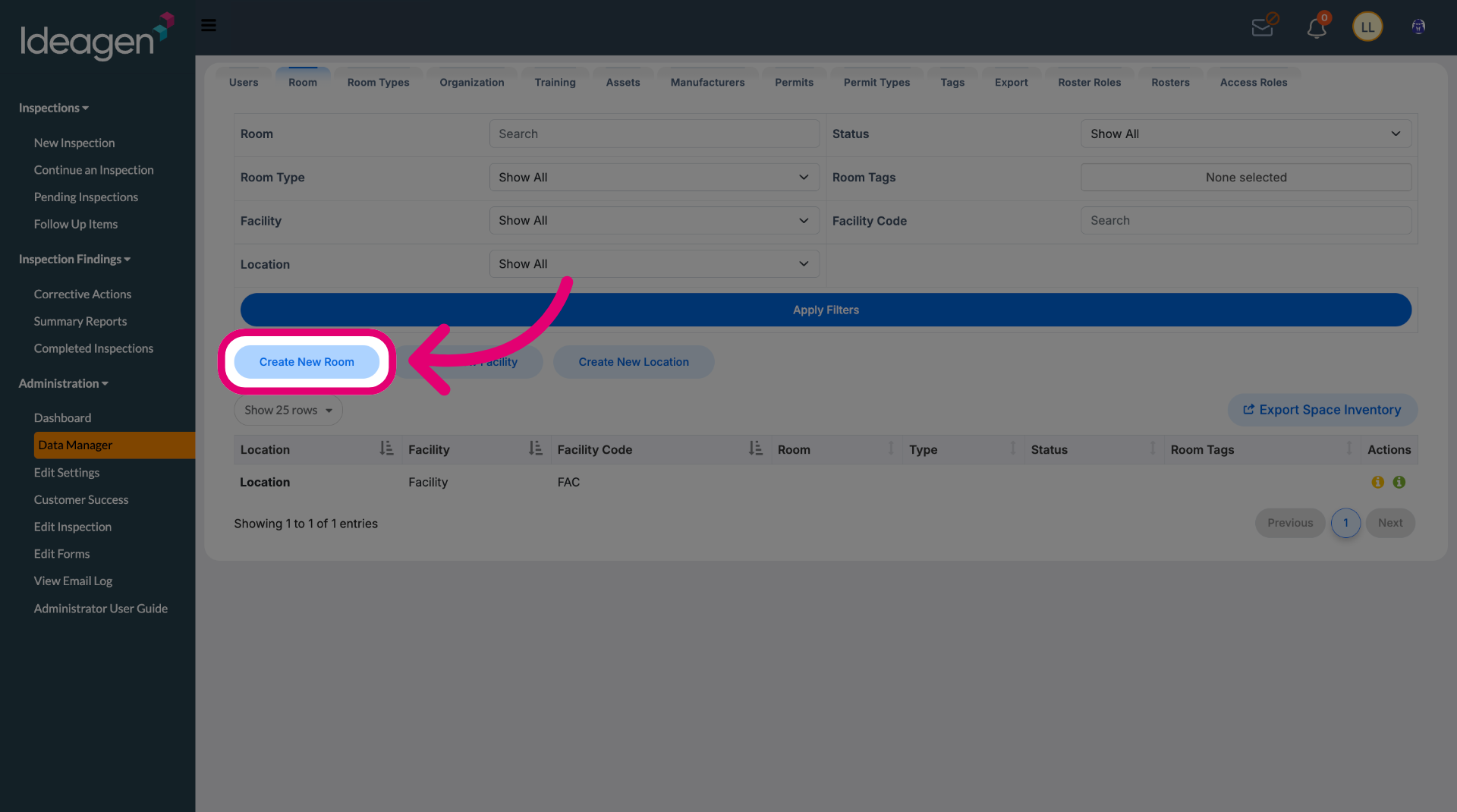Sort by Facility column icon
Viewport: 1457px width, 812px height.
536,448
